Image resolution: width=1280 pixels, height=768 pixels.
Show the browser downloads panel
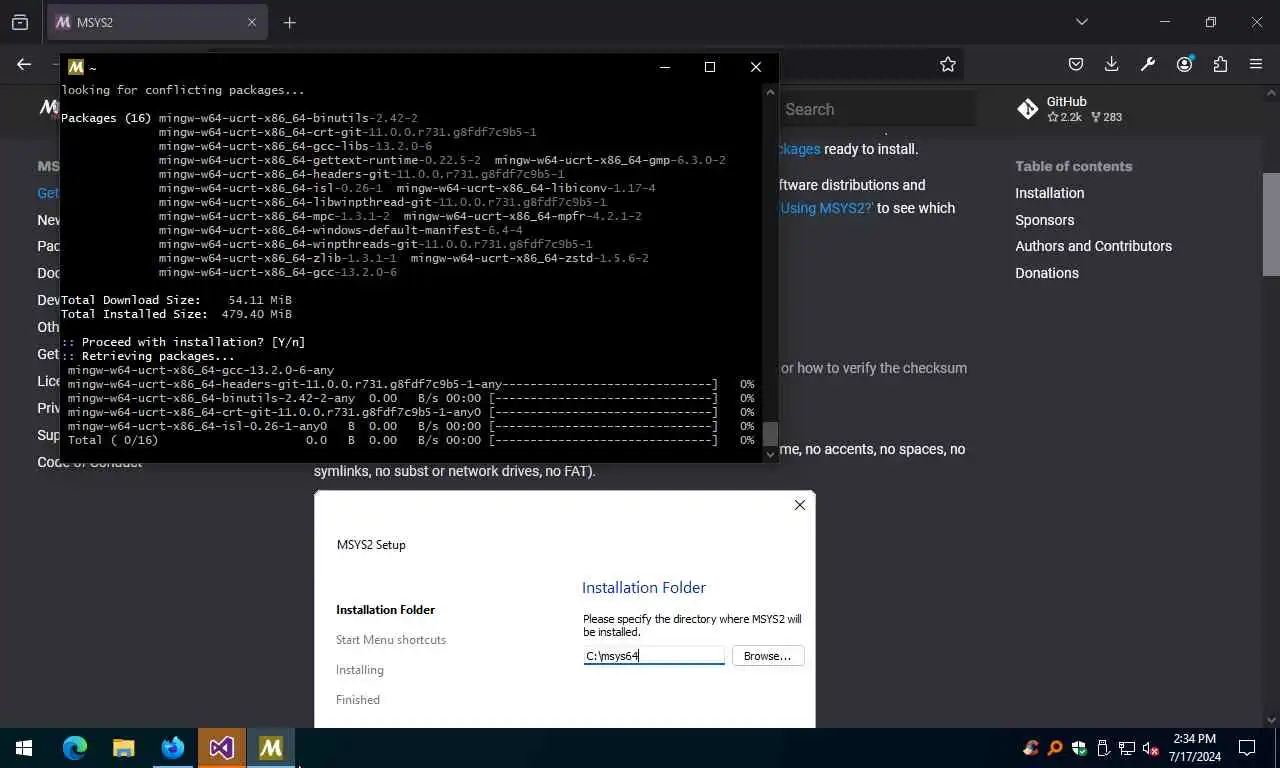[1112, 64]
